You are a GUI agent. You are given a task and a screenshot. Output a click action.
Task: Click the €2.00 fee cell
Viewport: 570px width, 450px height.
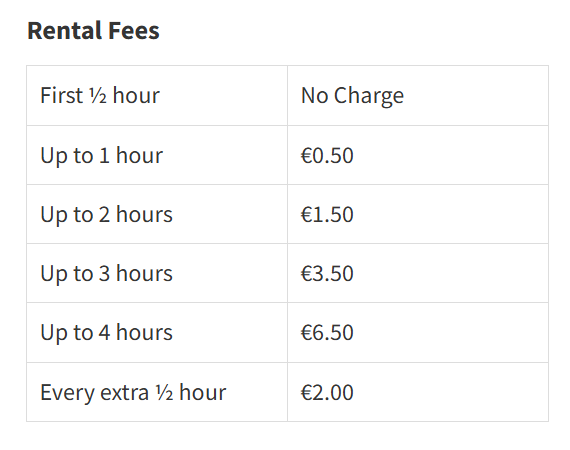click(x=418, y=392)
